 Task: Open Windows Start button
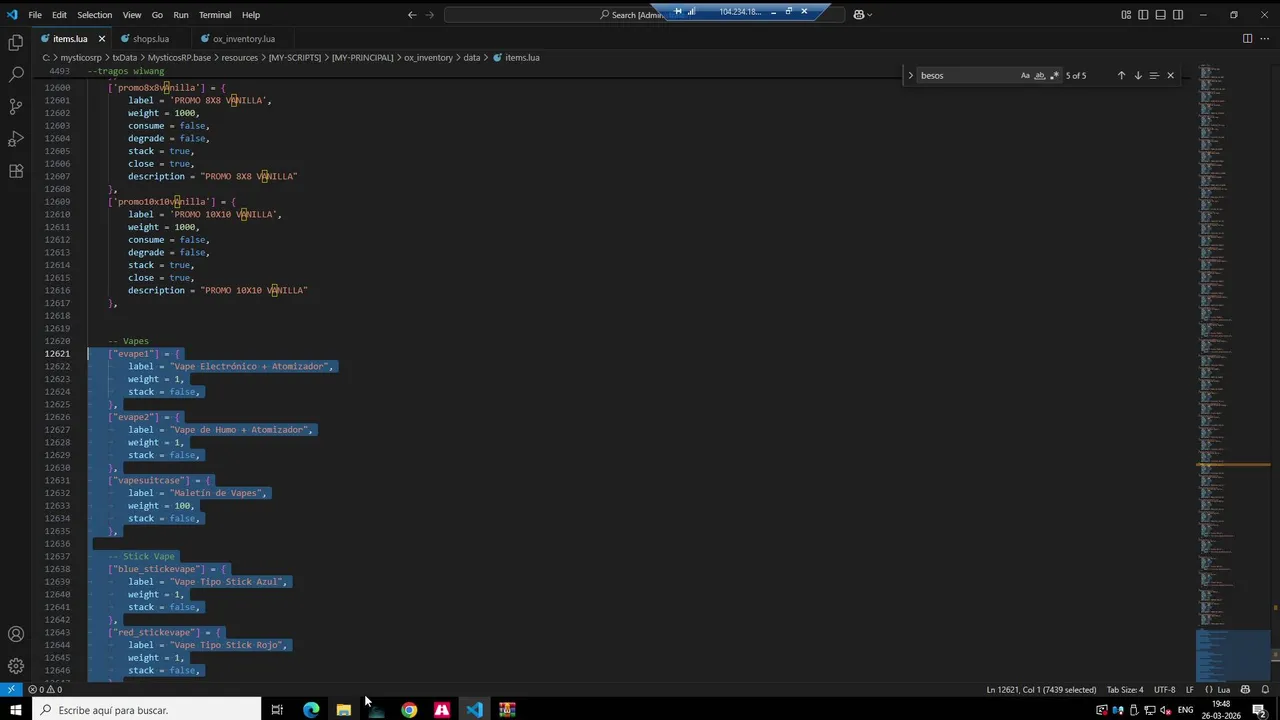coord(17,710)
